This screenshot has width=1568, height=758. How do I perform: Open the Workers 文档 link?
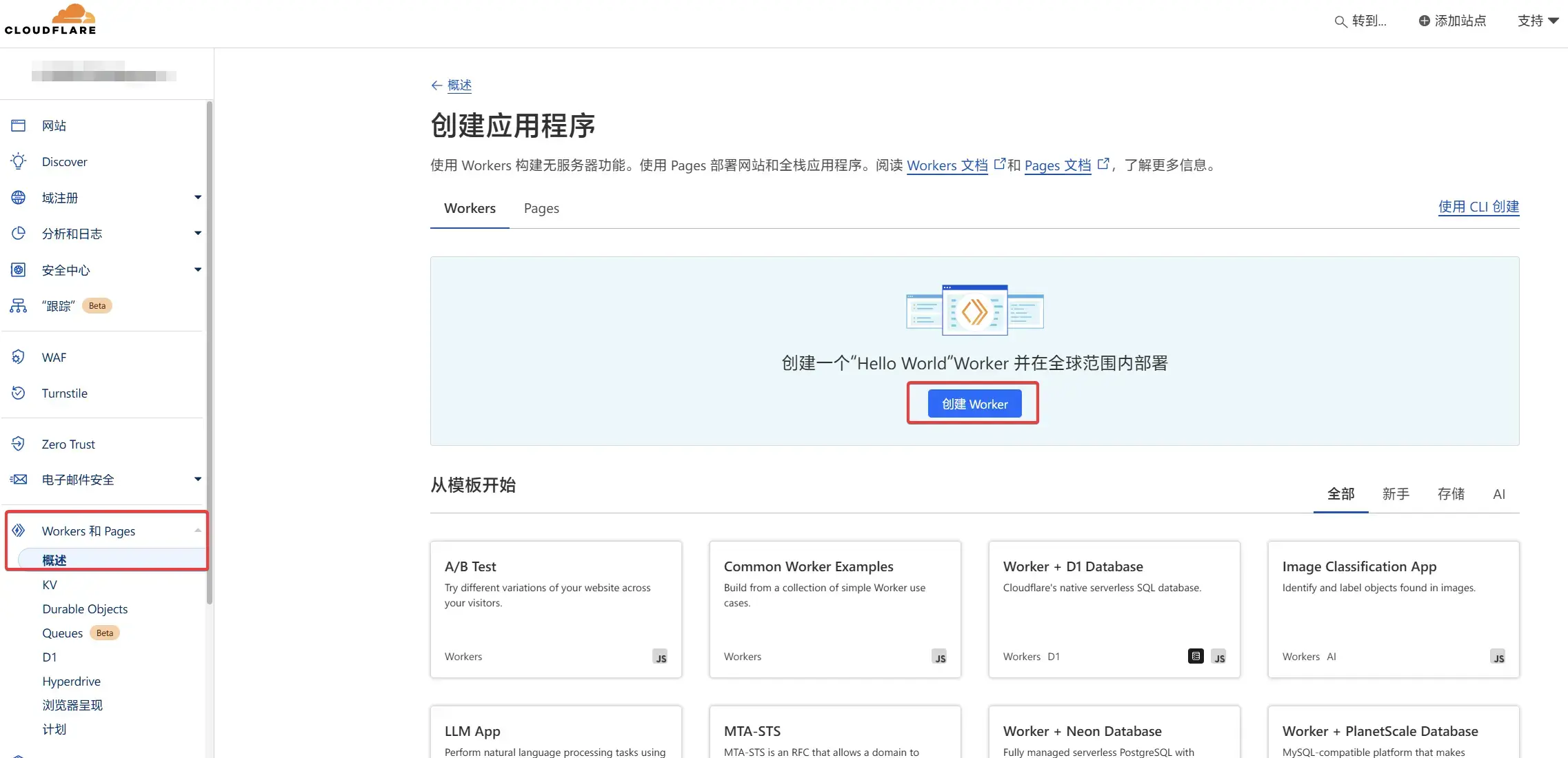click(x=947, y=165)
